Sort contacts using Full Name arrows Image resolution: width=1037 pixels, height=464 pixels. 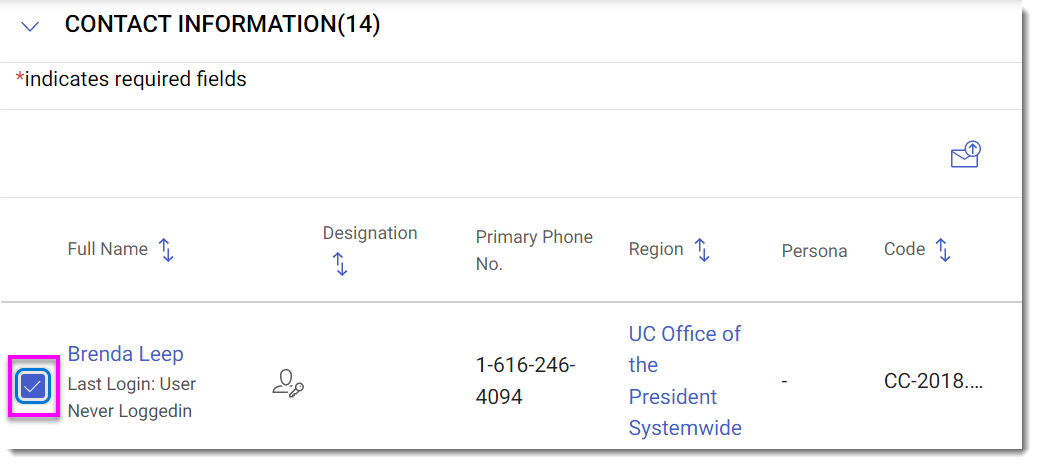coord(167,250)
